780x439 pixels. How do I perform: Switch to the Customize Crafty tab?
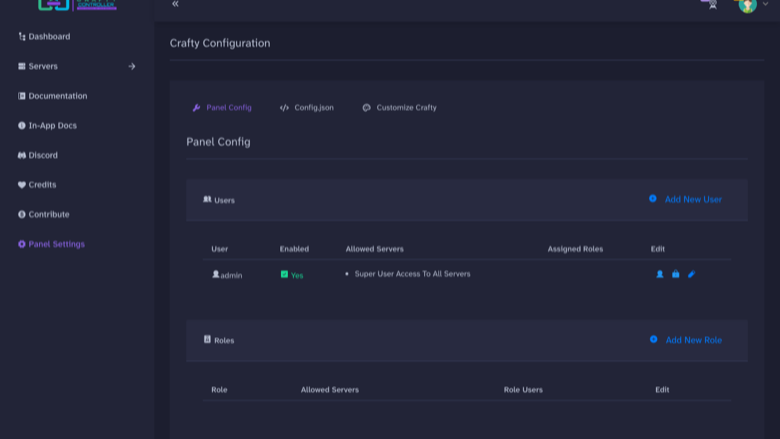[399, 107]
